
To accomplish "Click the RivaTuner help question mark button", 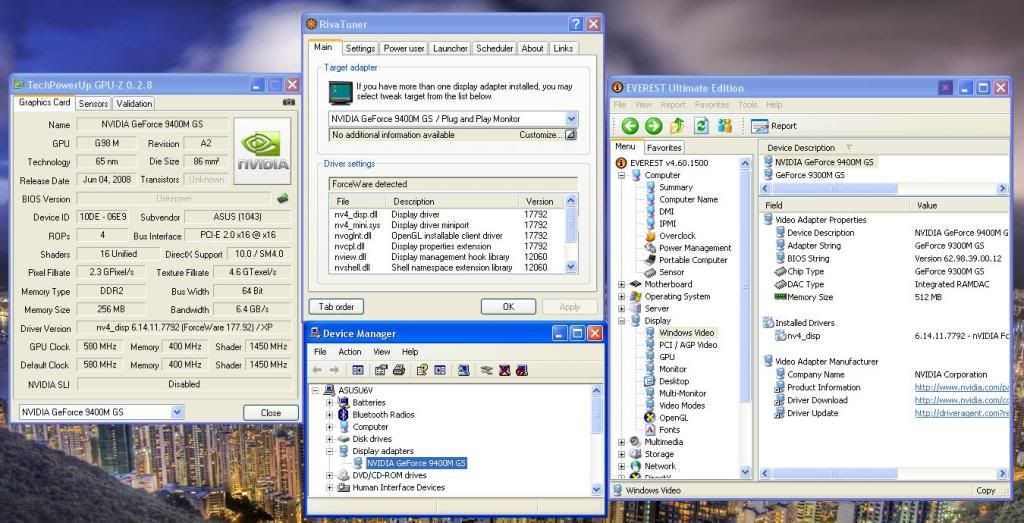I will (x=576, y=23).
